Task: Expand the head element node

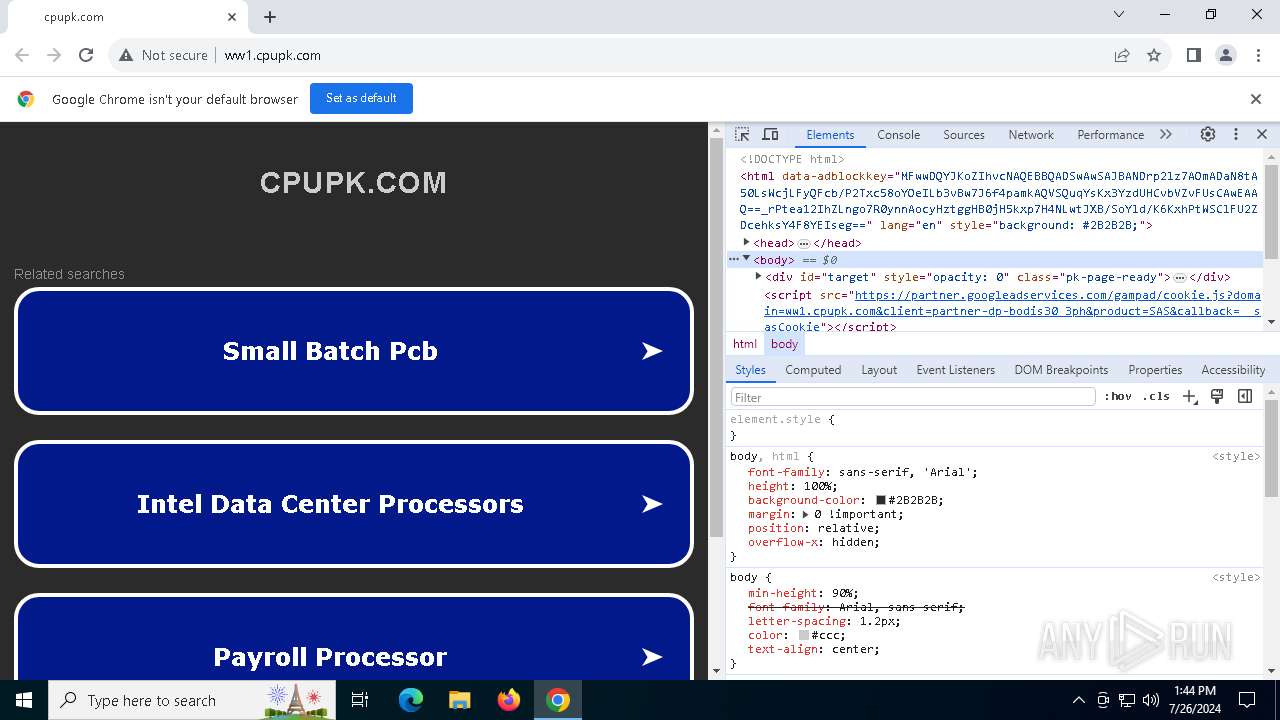Action: (746, 242)
